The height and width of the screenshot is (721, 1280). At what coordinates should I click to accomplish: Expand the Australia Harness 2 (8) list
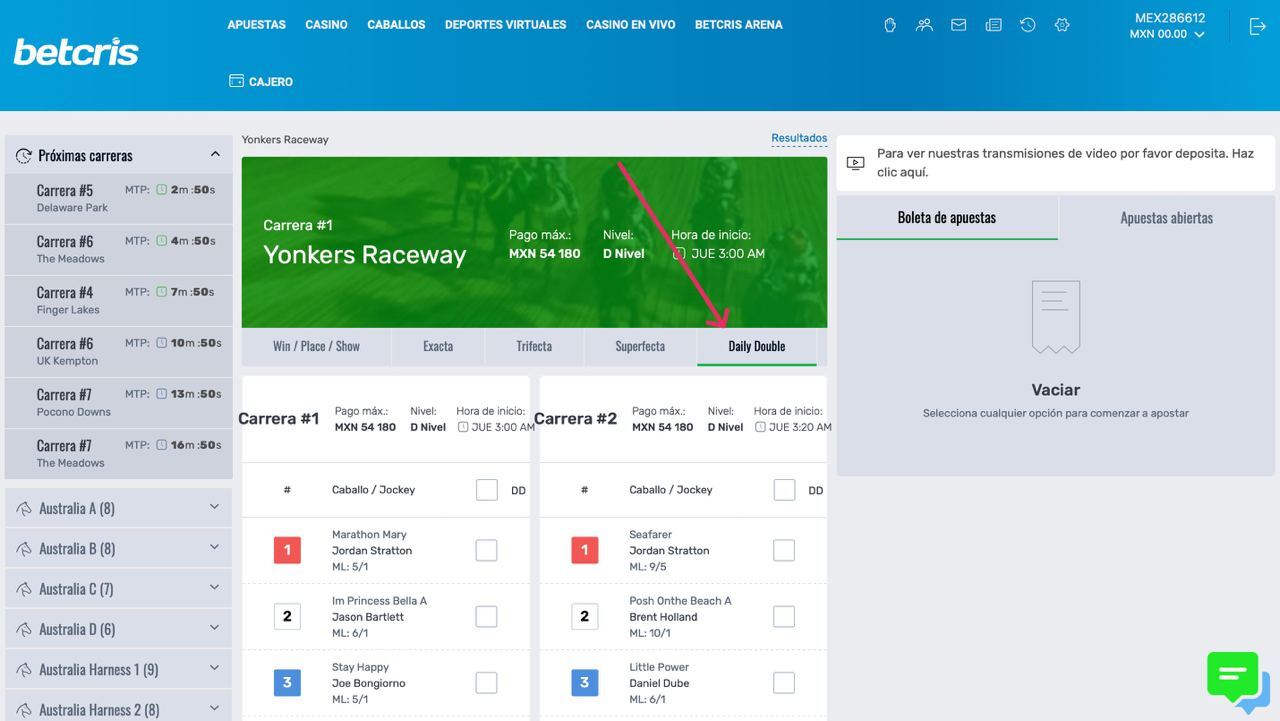point(214,708)
